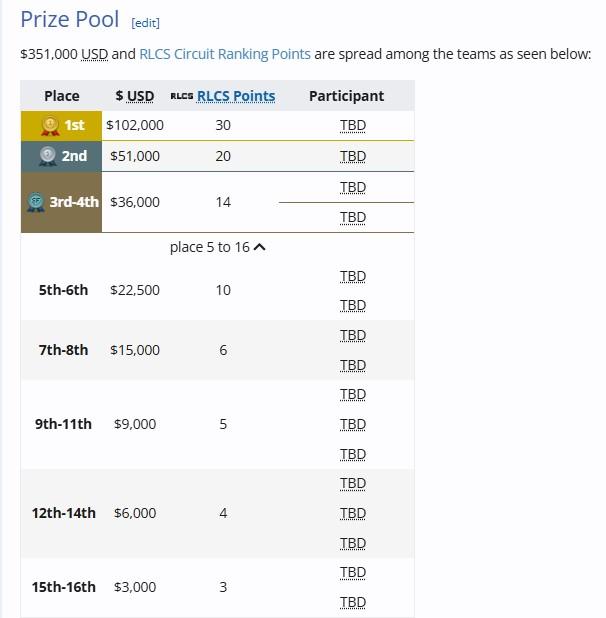Open the [edit] link beside Prize Pool
The height and width of the screenshot is (618, 606).
click(x=145, y=23)
